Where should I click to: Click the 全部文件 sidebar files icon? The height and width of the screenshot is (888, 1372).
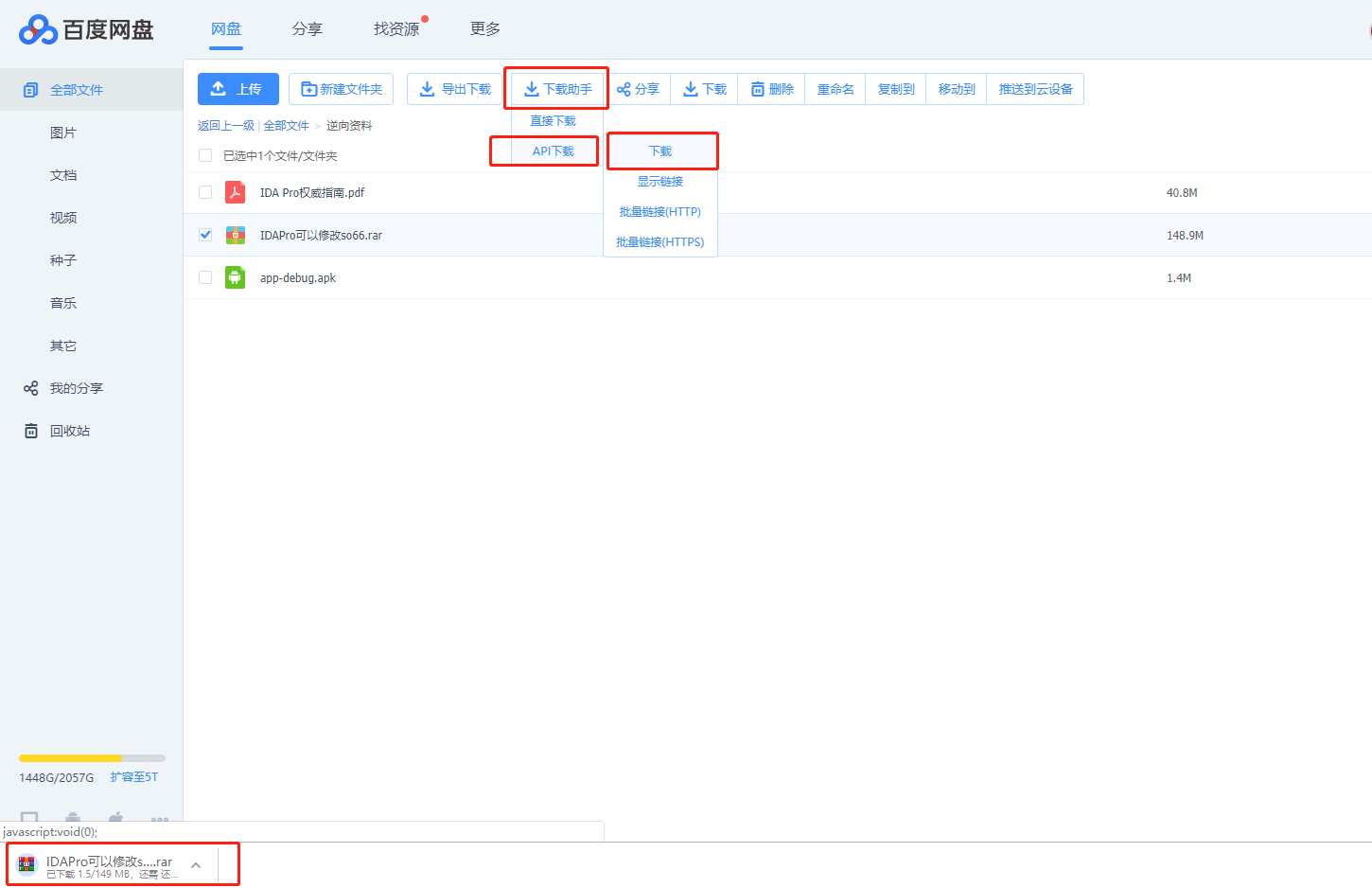[30, 90]
